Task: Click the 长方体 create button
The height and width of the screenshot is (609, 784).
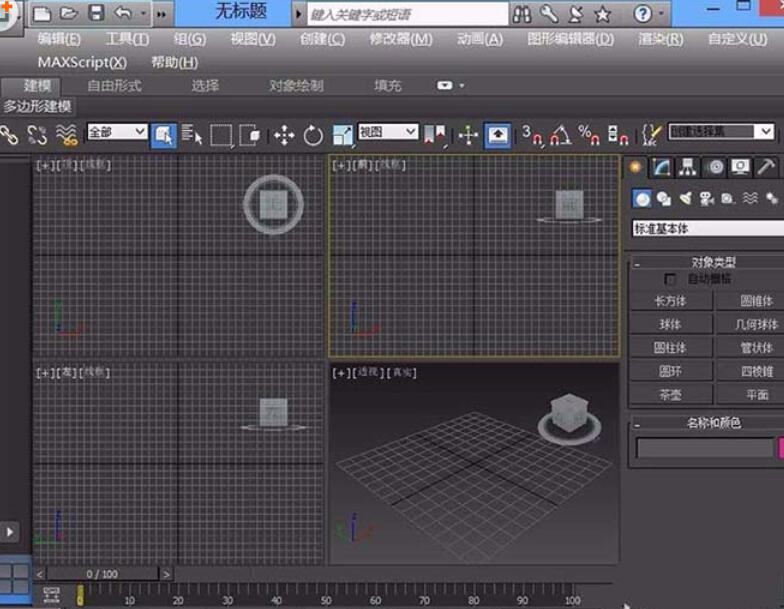Action: click(x=670, y=301)
